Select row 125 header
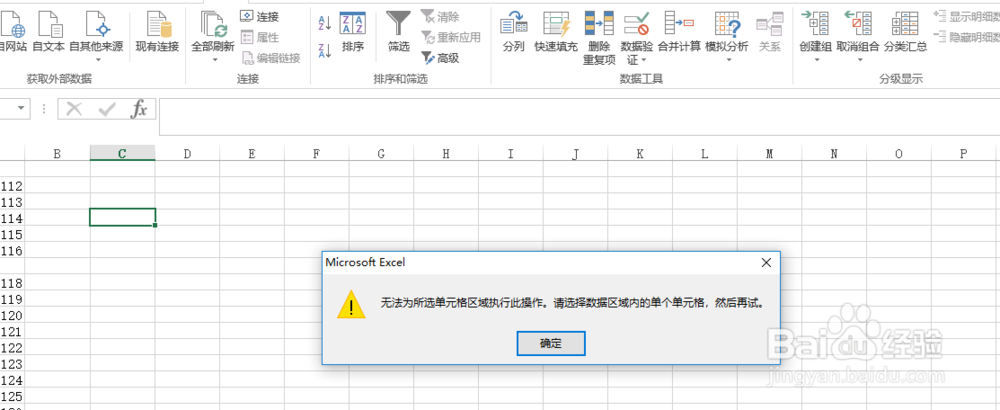Viewport: 1000px width, 410px height. point(12,397)
